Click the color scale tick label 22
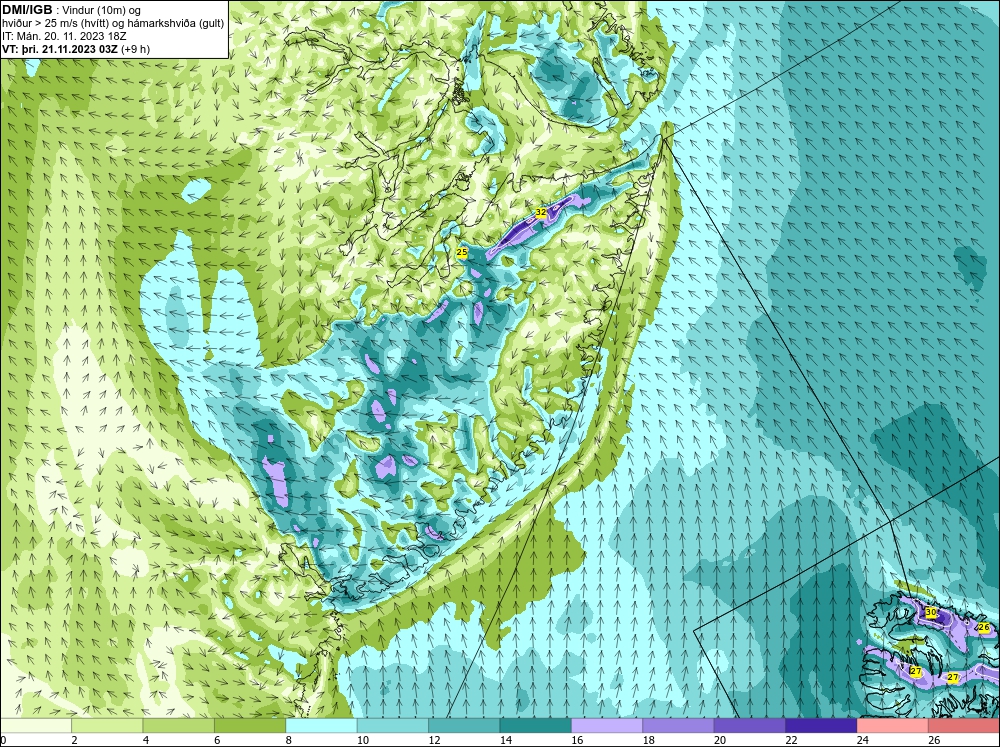Viewport: 1000px width, 747px height. click(x=791, y=740)
